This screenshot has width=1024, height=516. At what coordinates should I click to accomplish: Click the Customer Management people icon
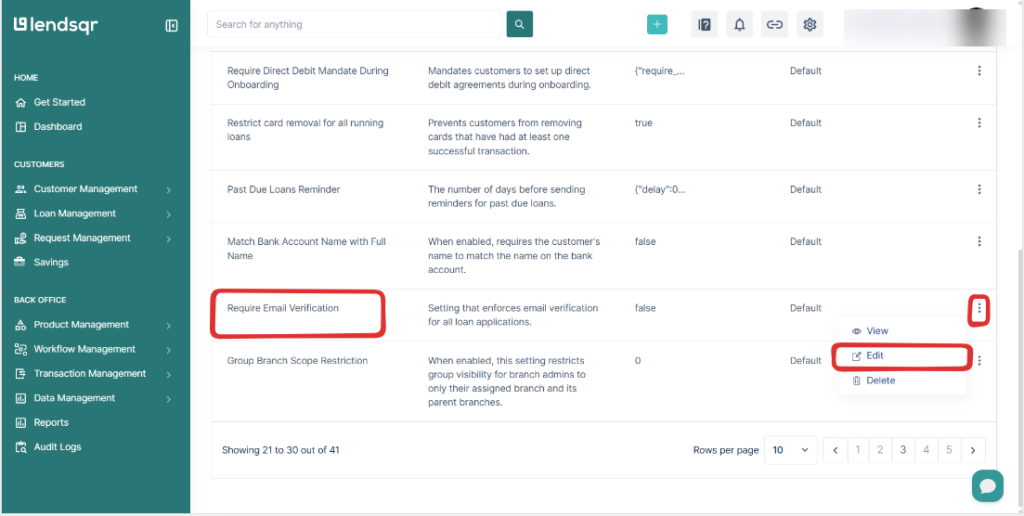coord(20,189)
